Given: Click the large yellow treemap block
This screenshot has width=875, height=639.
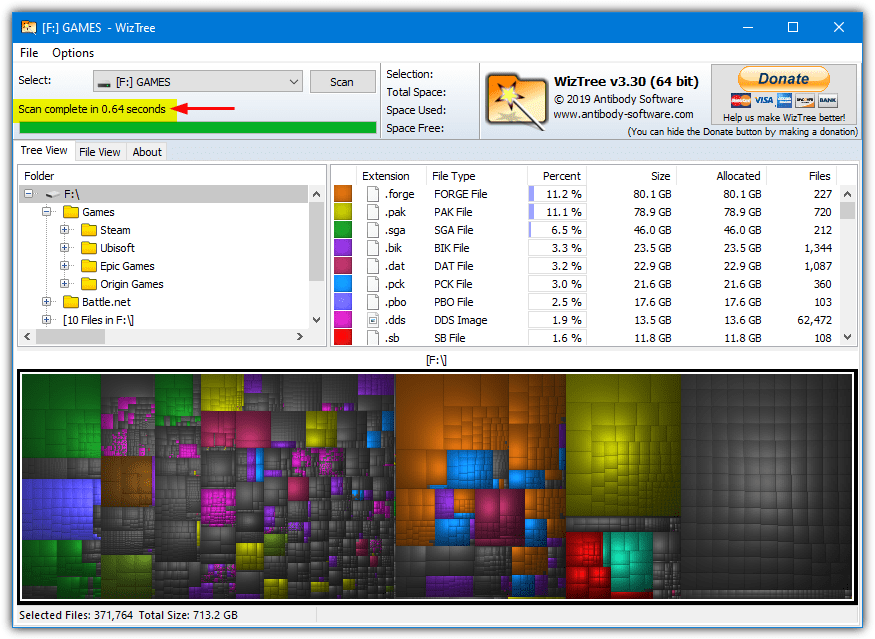Looking at the screenshot, I should [x=623, y=445].
